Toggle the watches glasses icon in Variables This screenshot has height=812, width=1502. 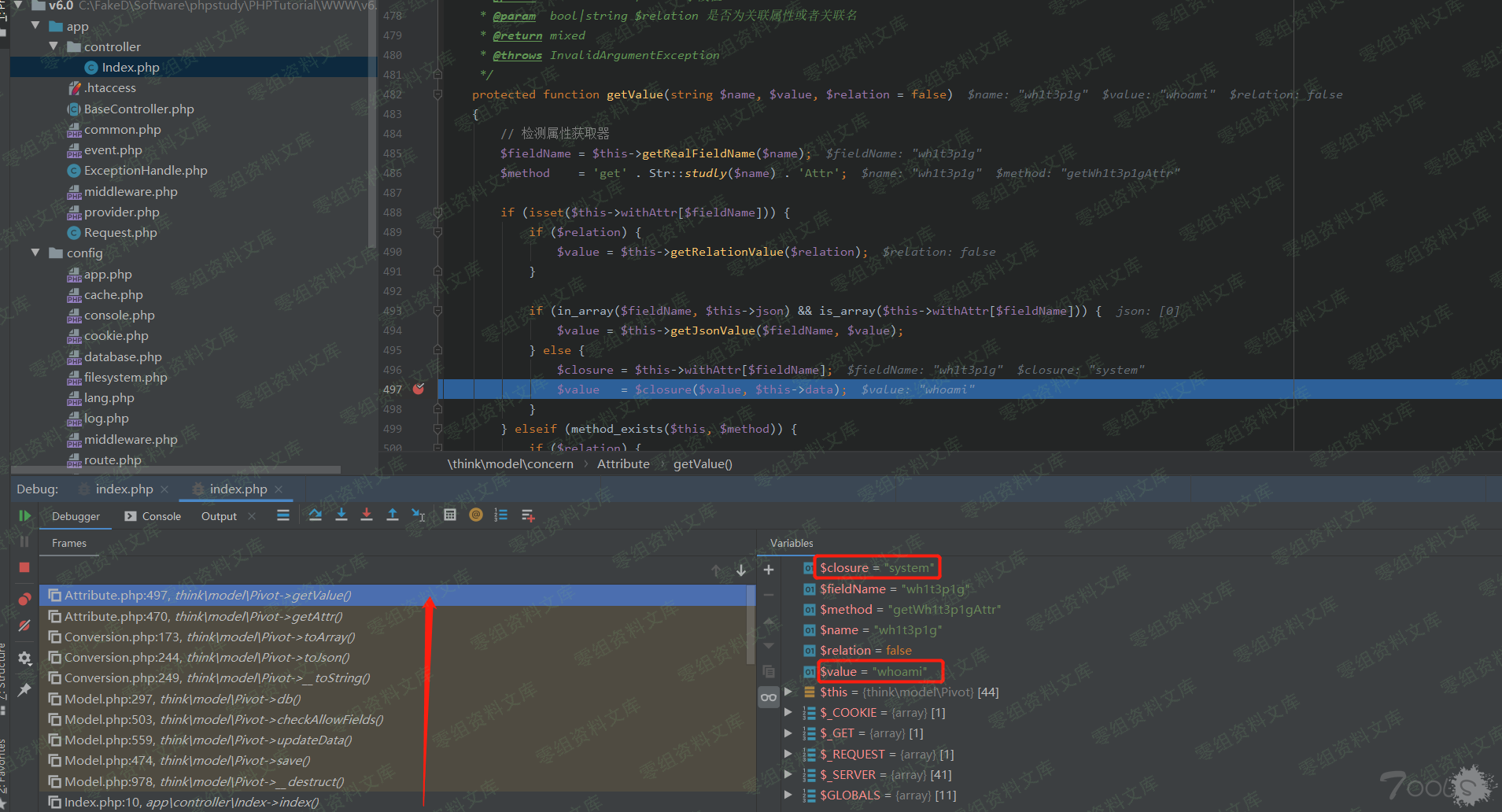click(769, 697)
